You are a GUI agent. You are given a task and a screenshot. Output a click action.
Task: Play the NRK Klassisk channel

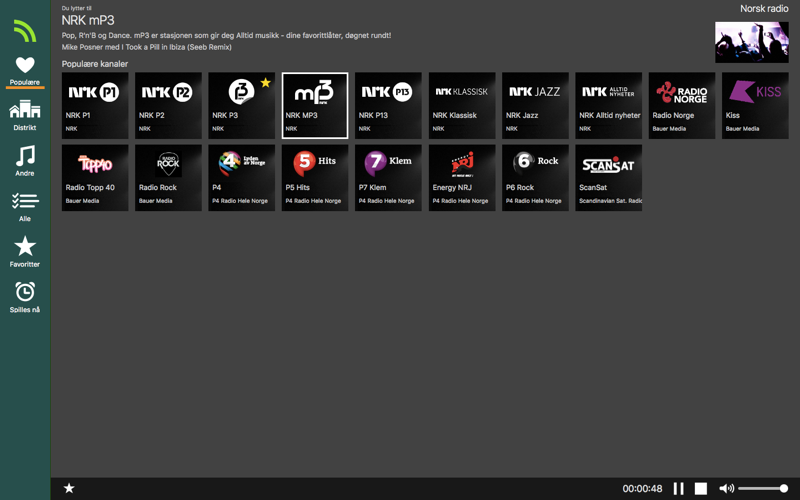pos(462,106)
